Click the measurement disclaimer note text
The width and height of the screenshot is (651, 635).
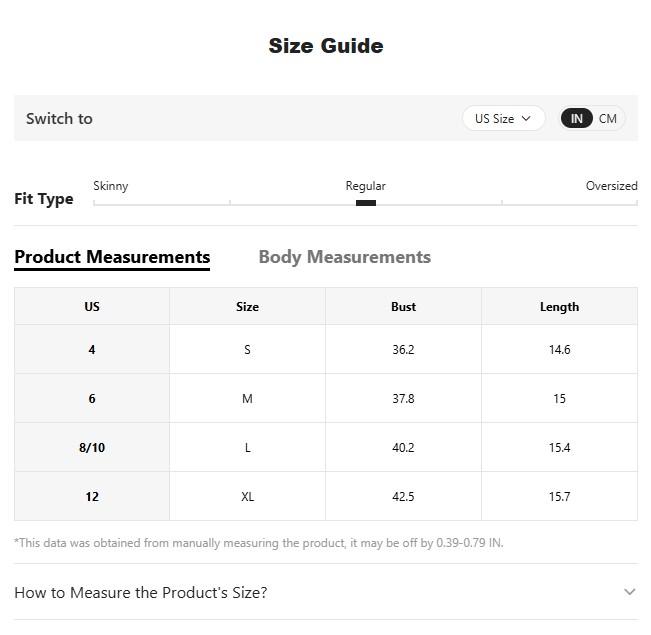[259, 543]
